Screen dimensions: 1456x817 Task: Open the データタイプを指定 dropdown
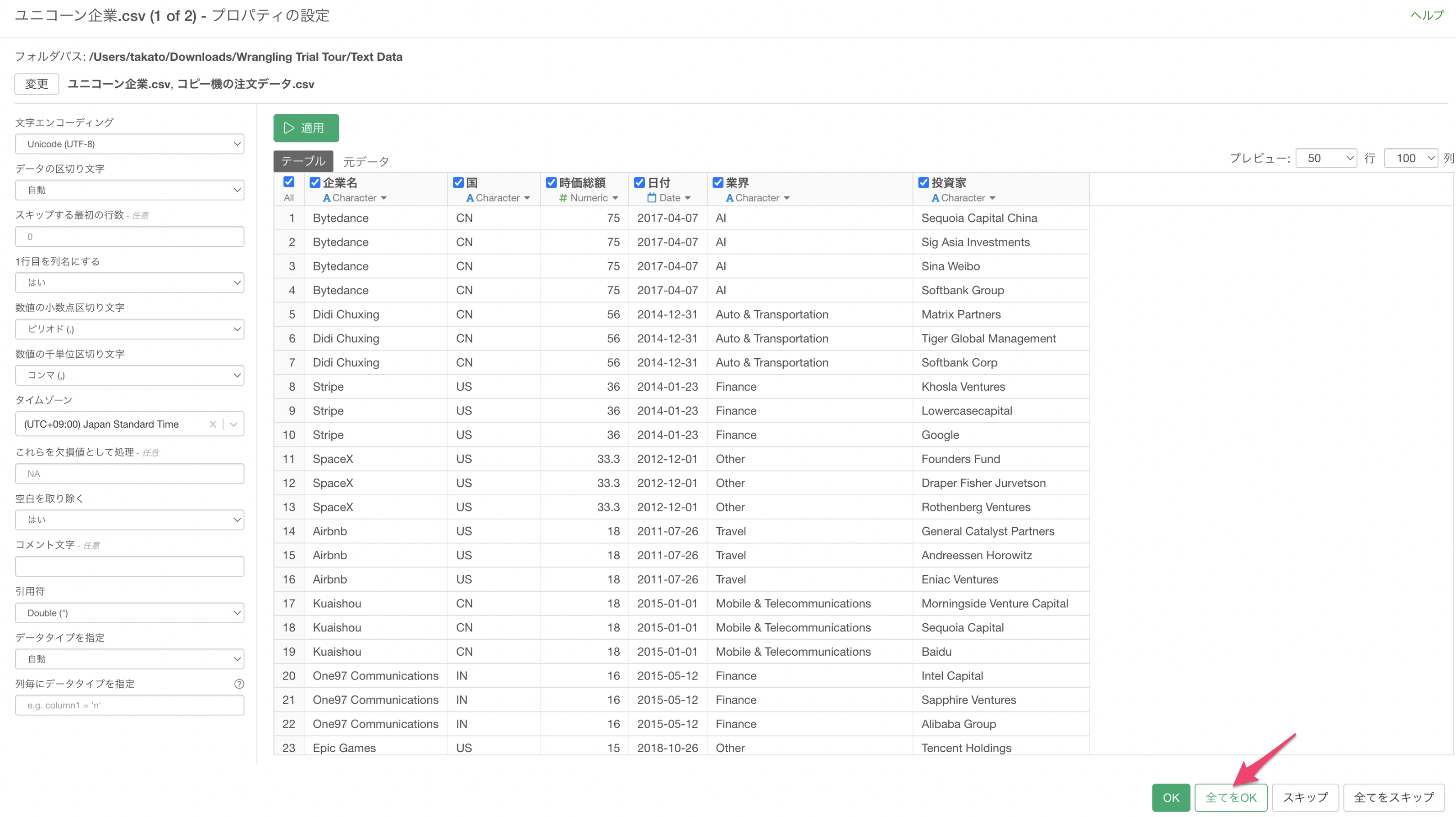[129, 659]
